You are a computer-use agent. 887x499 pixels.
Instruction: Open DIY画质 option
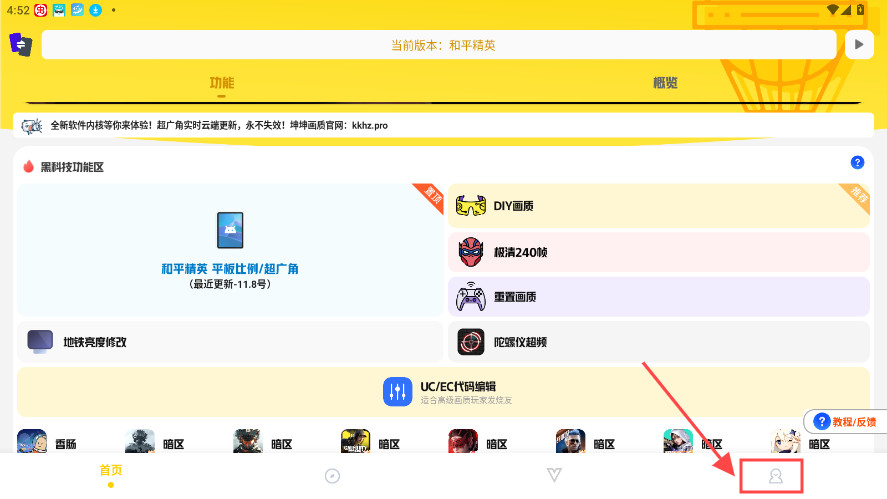pos(658,206)
